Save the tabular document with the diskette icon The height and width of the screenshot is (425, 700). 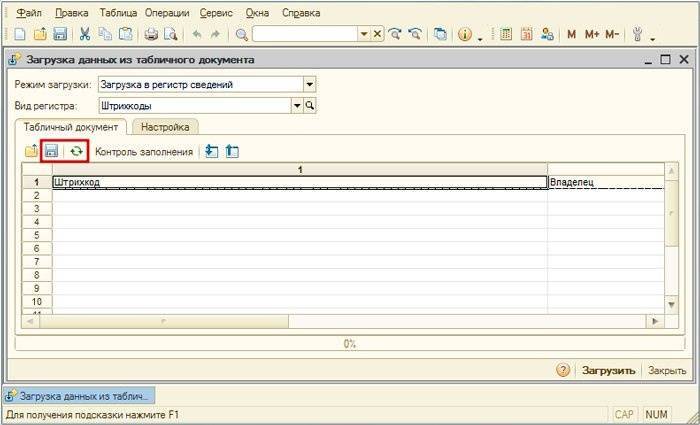coord(51,152)
